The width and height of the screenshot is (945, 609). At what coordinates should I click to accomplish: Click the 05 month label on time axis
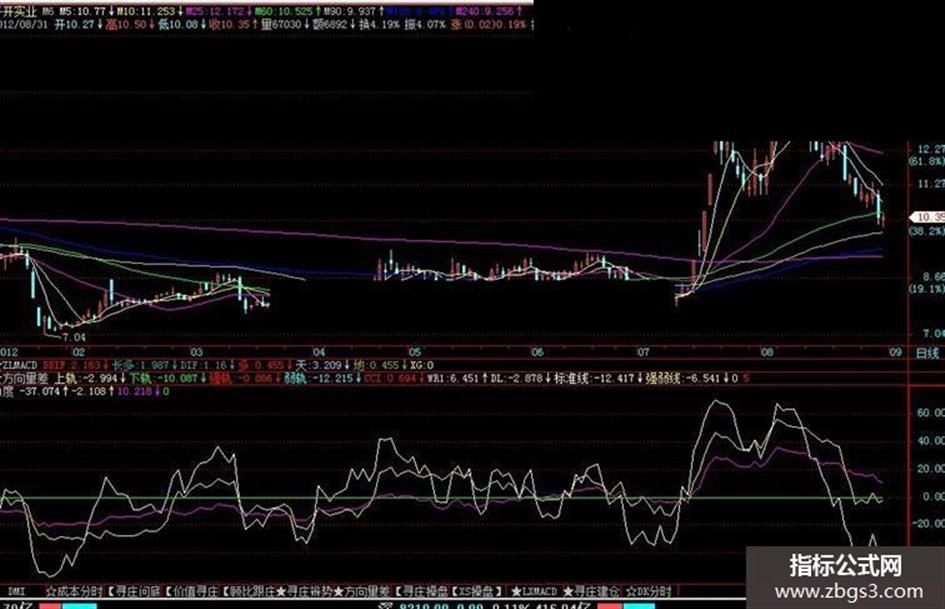pos(414,352)
